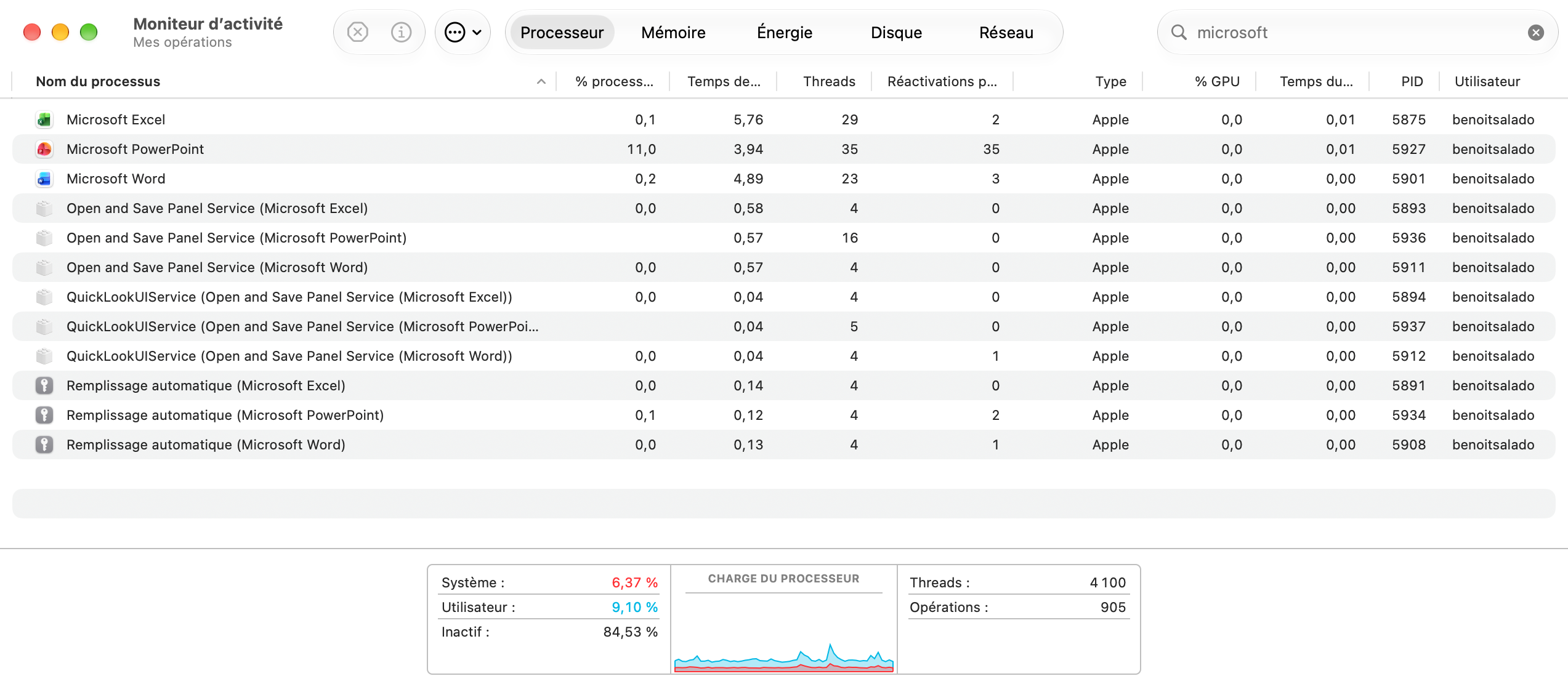Switch to the Mémoire tab
1568x692 pixels.
[673, 32]
